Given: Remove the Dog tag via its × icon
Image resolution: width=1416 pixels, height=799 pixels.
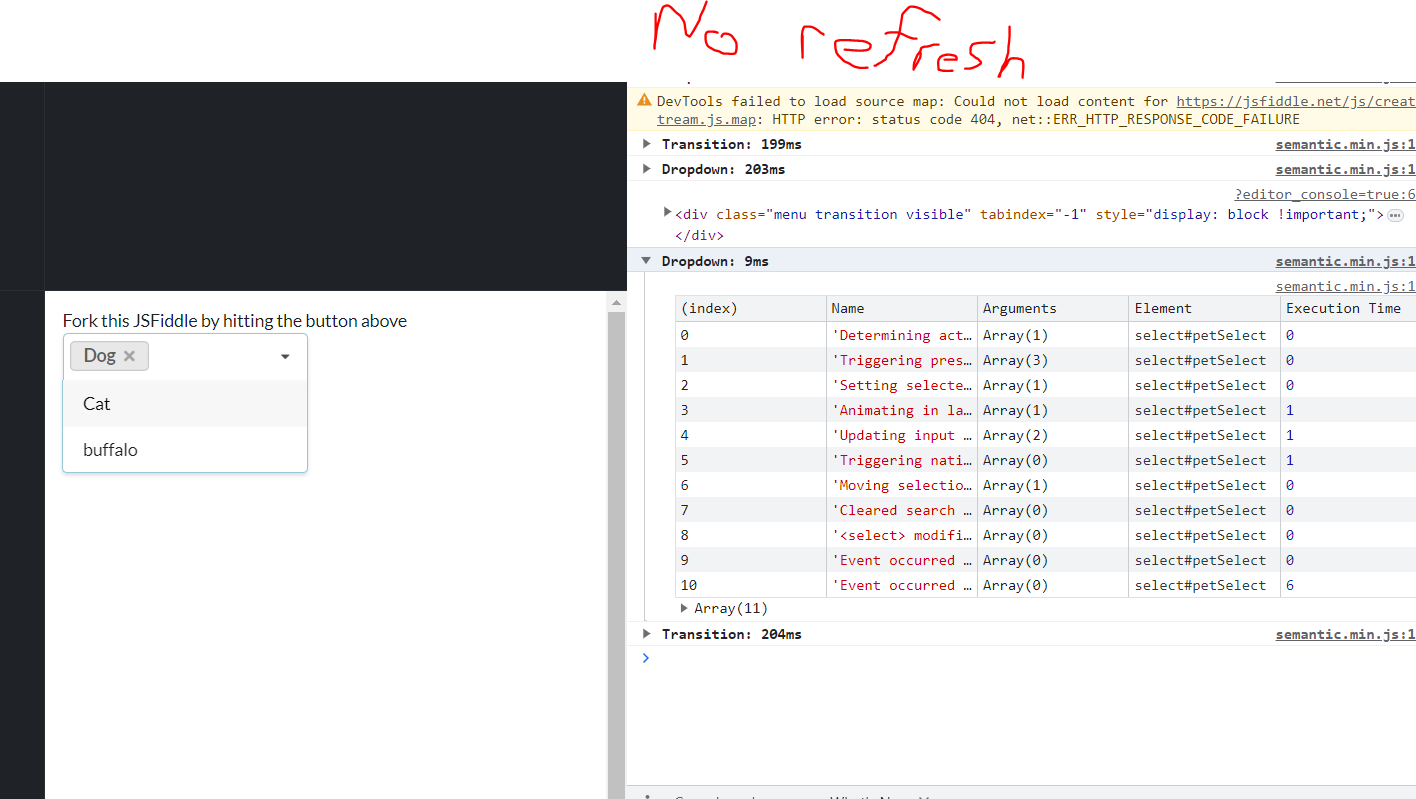Looking at the screenshot, I should [129, 355].
